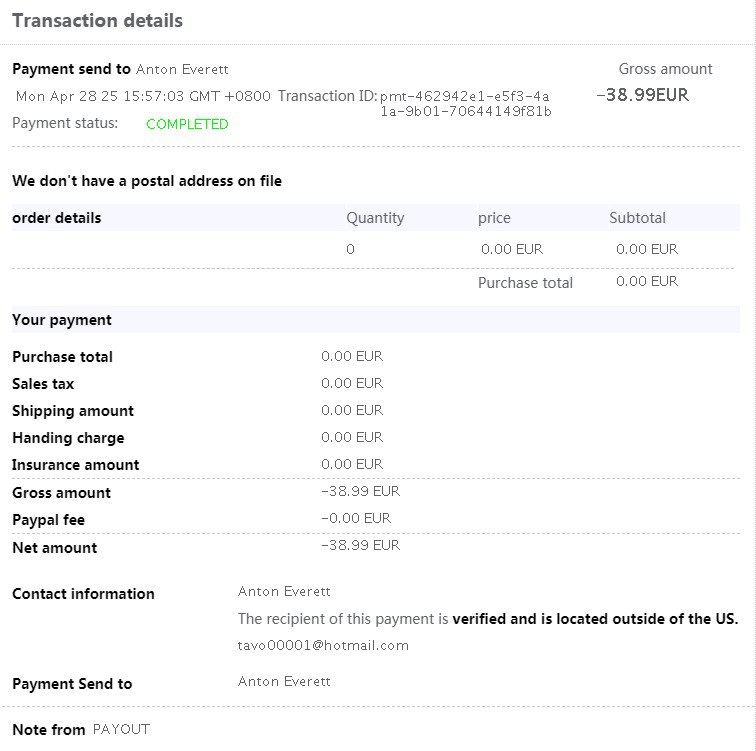Click the Paypal fee value -0.00 EUR
756x751 pixels.
[356, 518]
